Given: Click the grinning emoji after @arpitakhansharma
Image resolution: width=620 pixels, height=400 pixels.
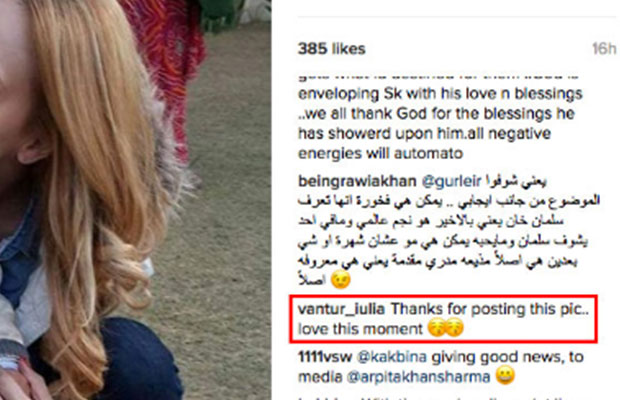Looking at the screenshot, I should (x=505, y=375).
